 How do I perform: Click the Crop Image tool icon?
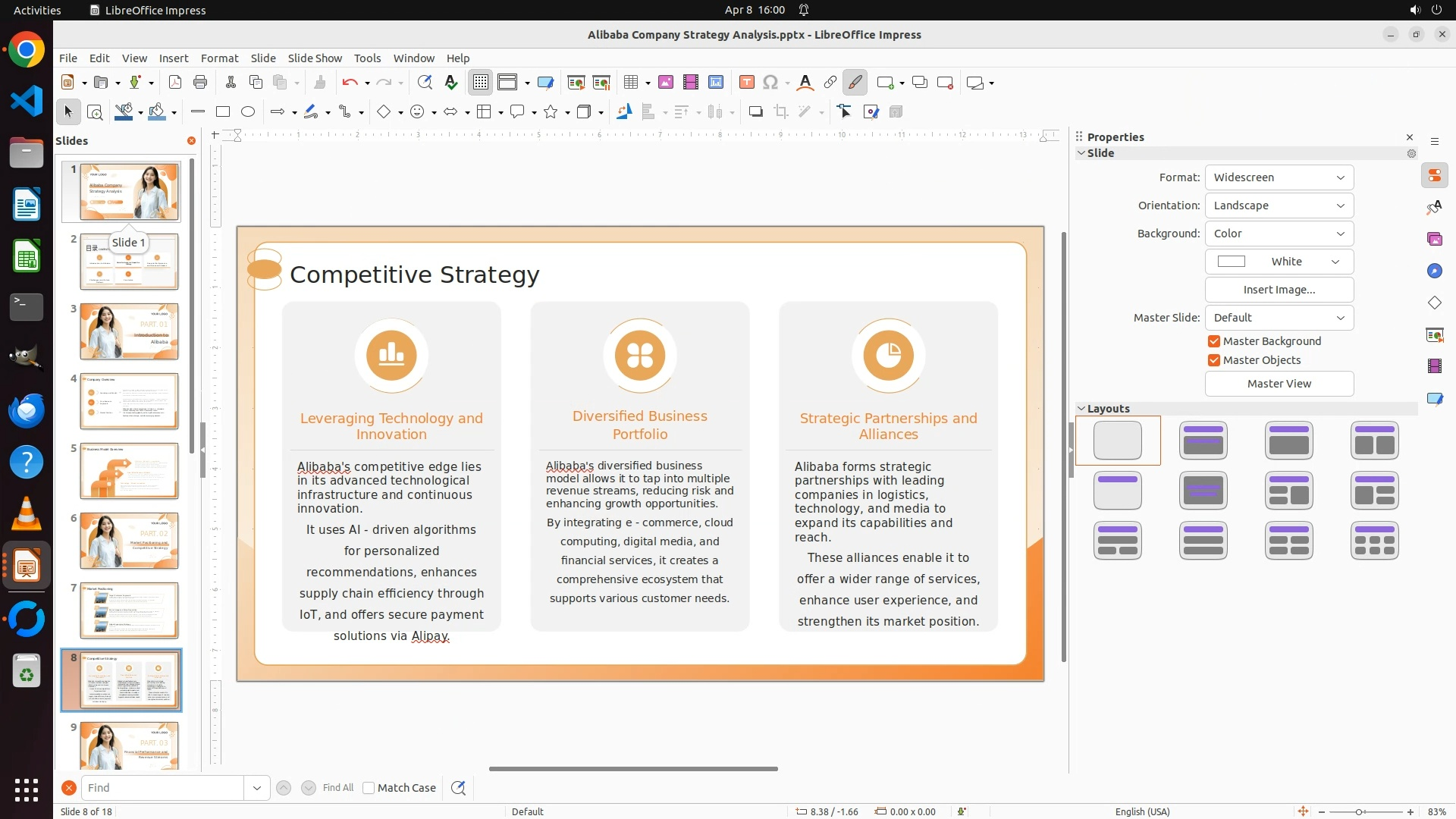coord(781,112)
